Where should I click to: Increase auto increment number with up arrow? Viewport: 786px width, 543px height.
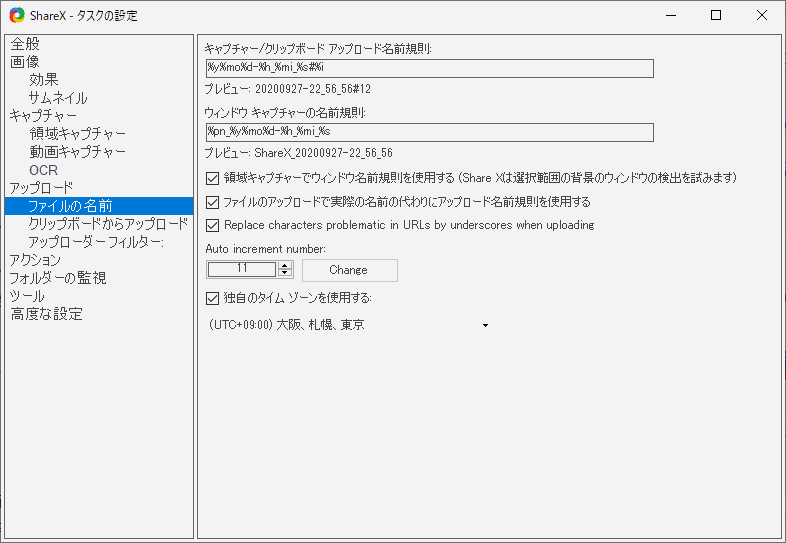coord(285,266)
